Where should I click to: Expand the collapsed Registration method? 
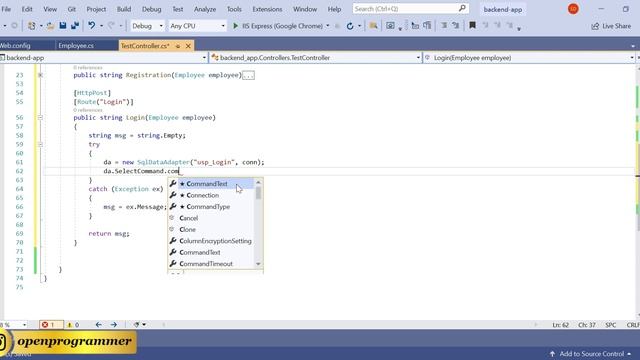click(x=40, y=75)
